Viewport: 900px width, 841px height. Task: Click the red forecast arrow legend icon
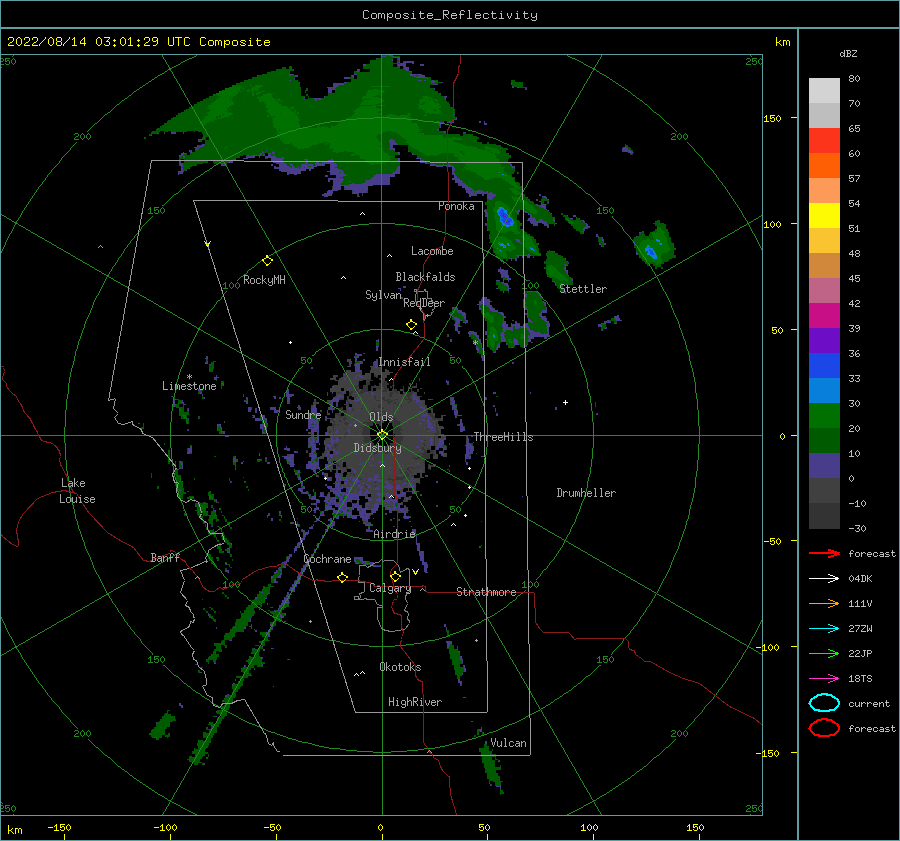pos(824,553)
